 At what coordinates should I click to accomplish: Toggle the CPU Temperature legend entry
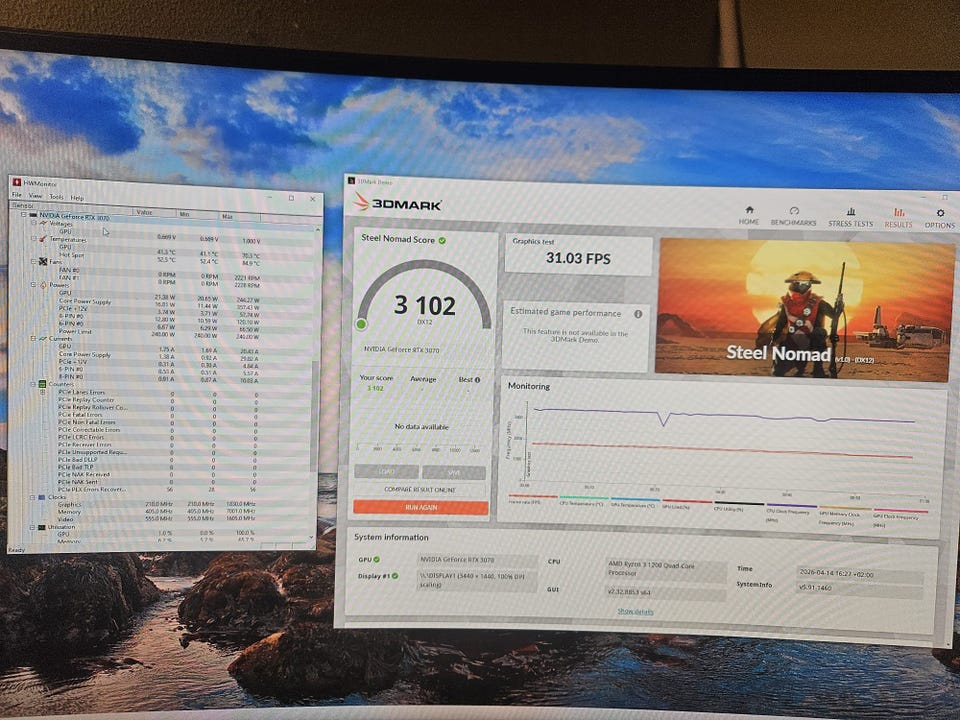coord(582,501)
